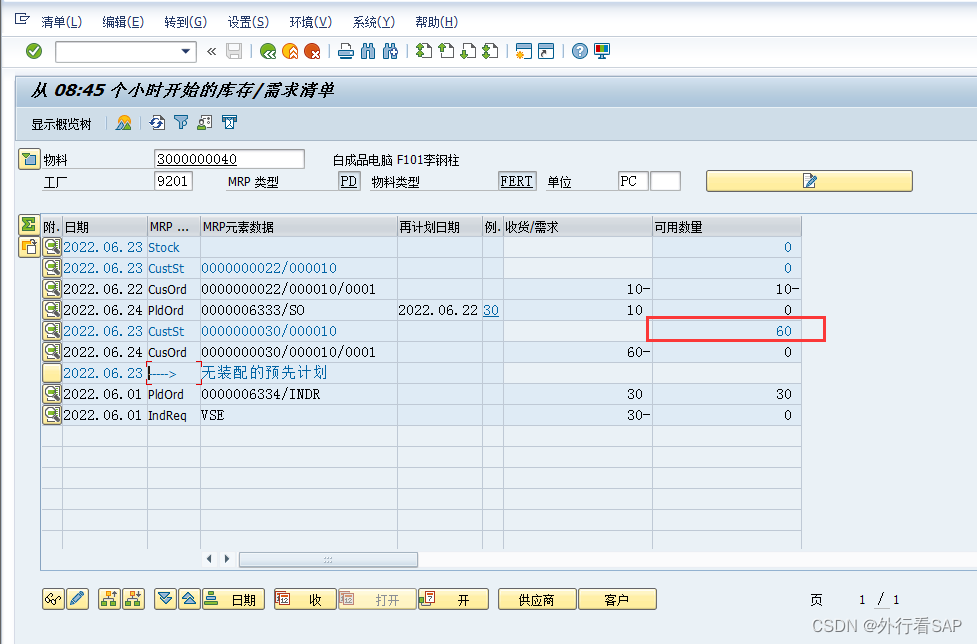
Task: Click the pencil change icon at the bottom
Action: coord(78,598)
